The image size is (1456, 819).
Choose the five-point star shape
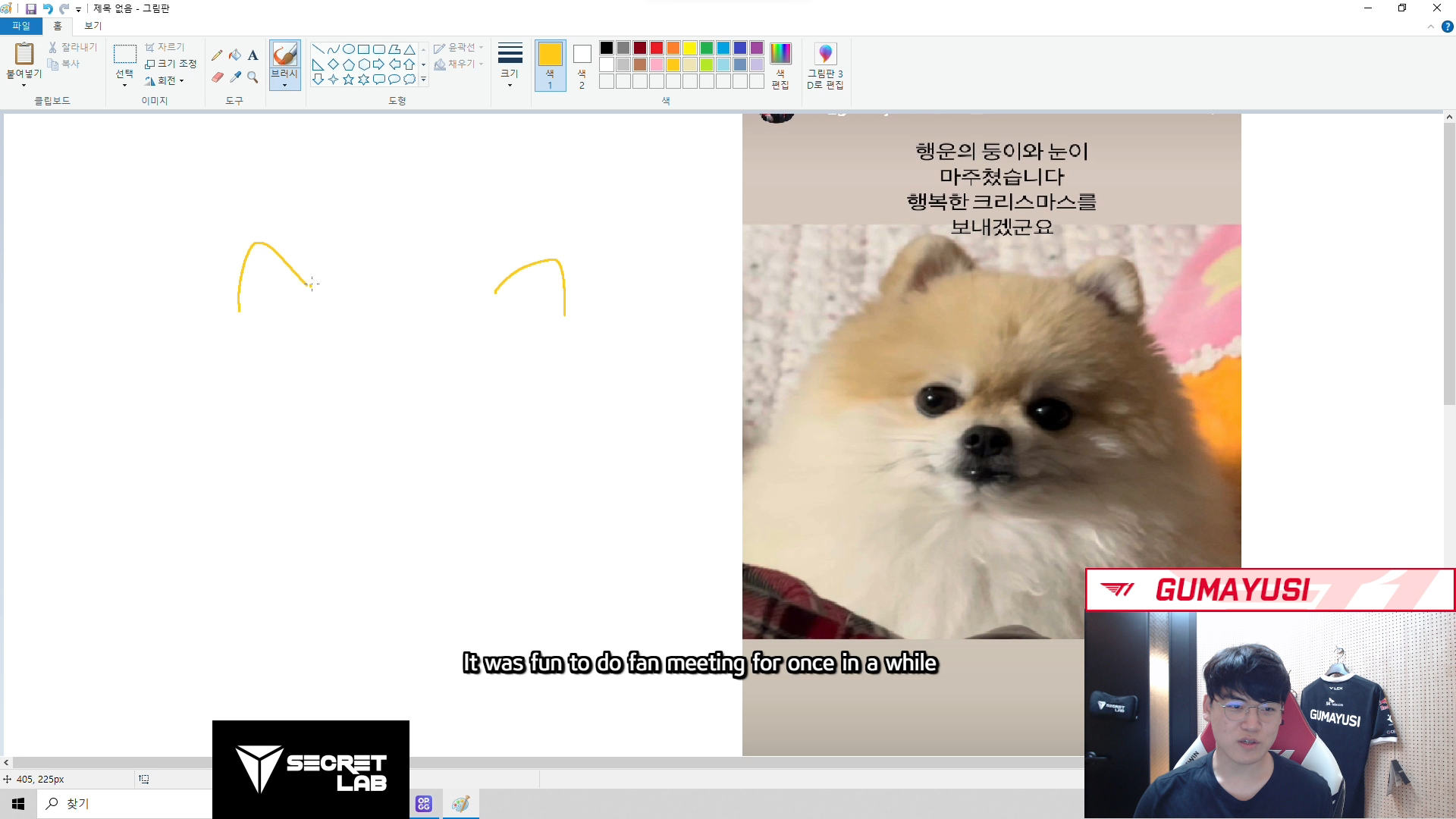pyautogui.click(x=348, y=80)
